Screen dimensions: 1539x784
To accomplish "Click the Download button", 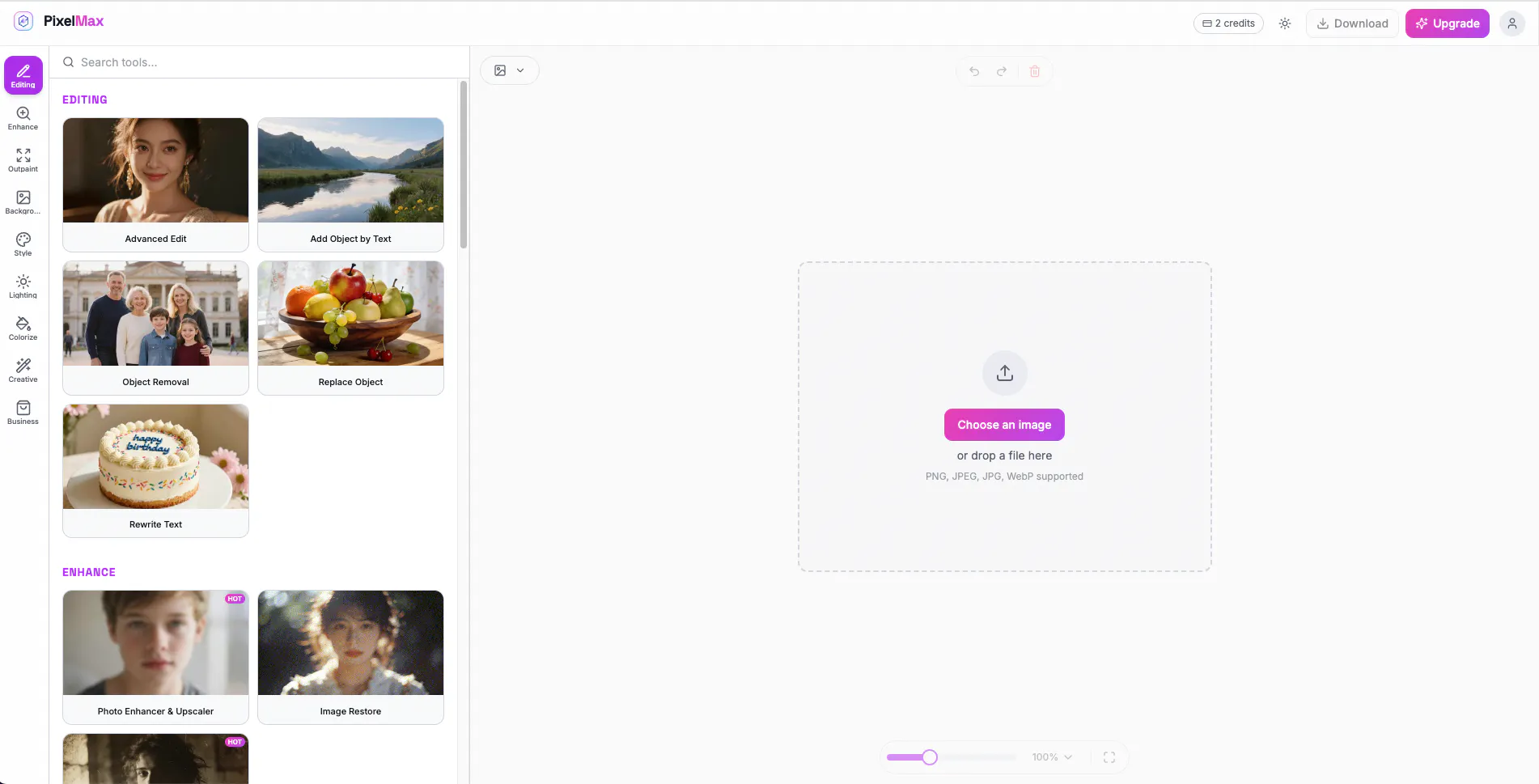I will (1352, 23).
